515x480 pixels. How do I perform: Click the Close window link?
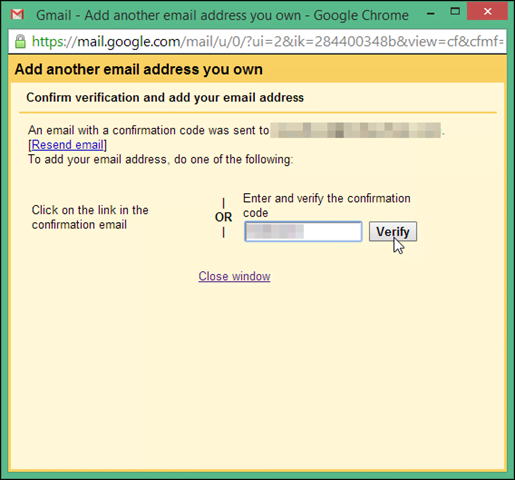click(x=234, y=276)
